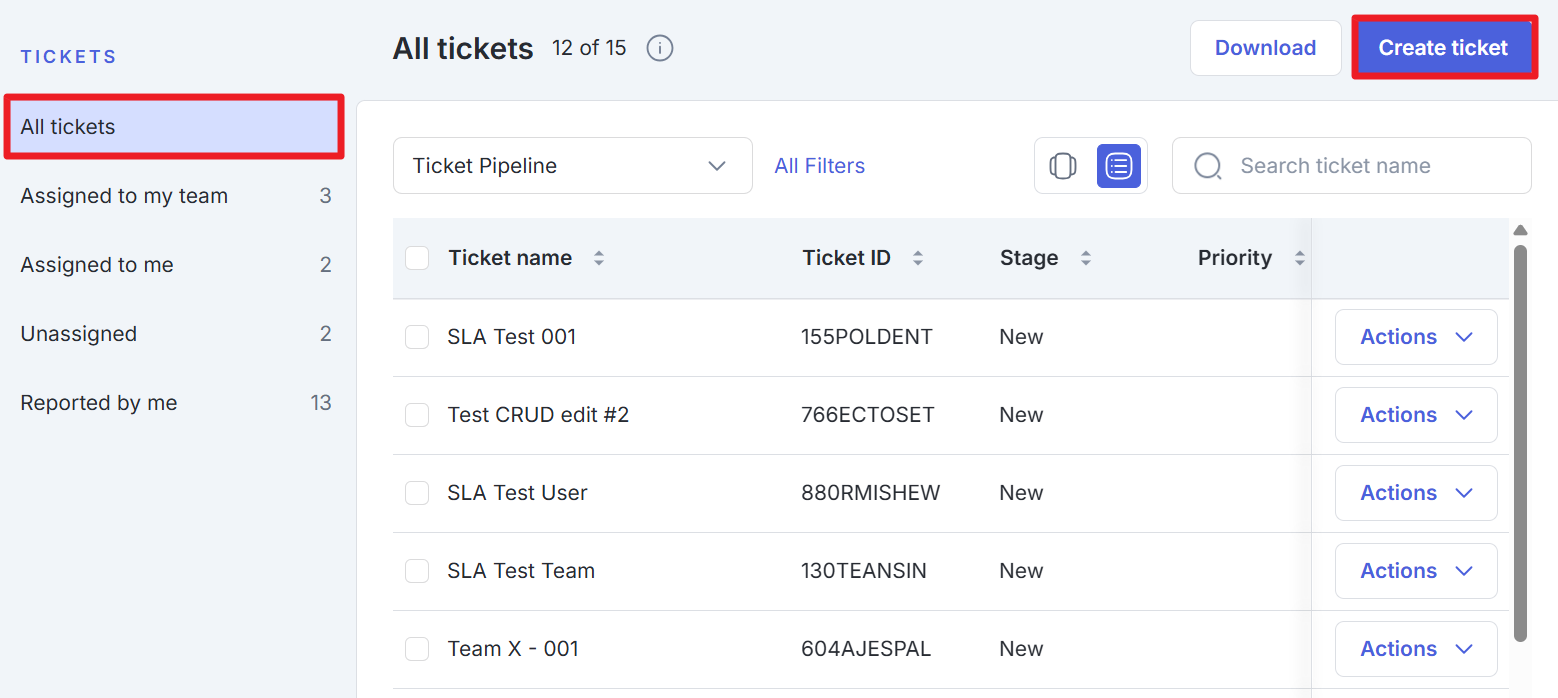This screenshot has height=698, width=1558.
Task: Check the select-all tickets checkbox
Action: click(417, 258)
